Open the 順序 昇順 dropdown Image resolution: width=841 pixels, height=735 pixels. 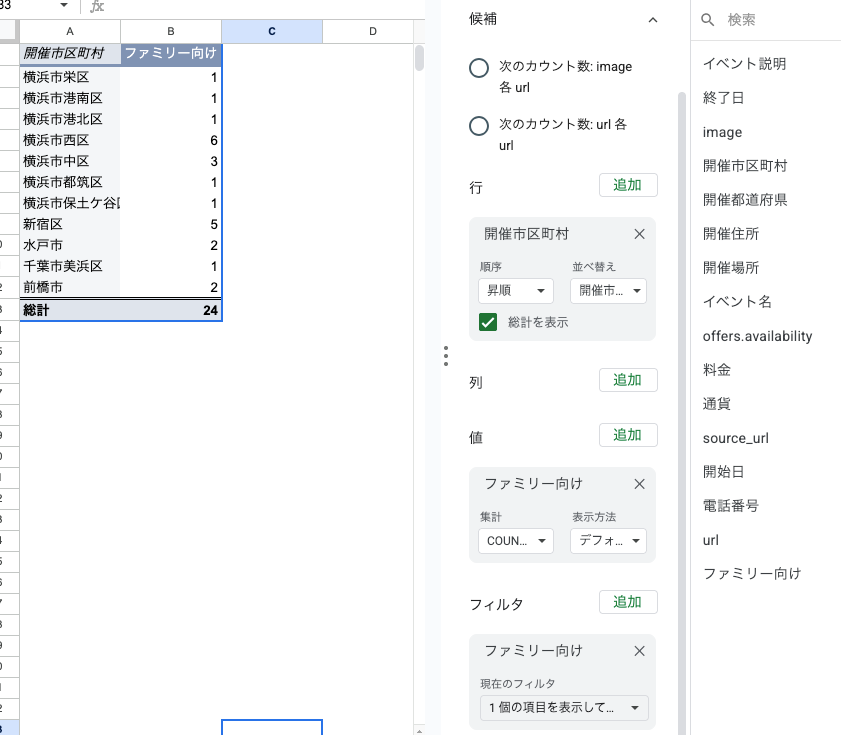pos(516,291)
